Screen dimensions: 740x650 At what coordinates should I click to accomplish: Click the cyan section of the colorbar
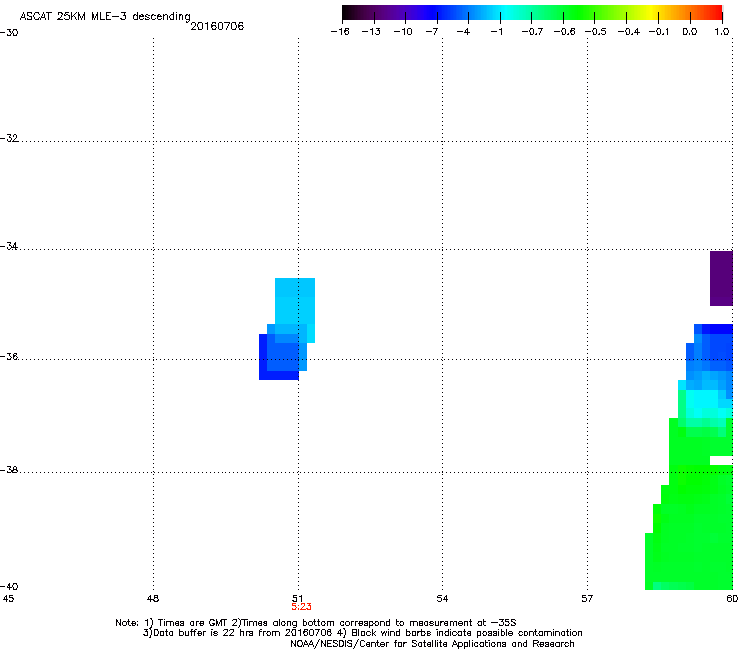tap(505, 12)
